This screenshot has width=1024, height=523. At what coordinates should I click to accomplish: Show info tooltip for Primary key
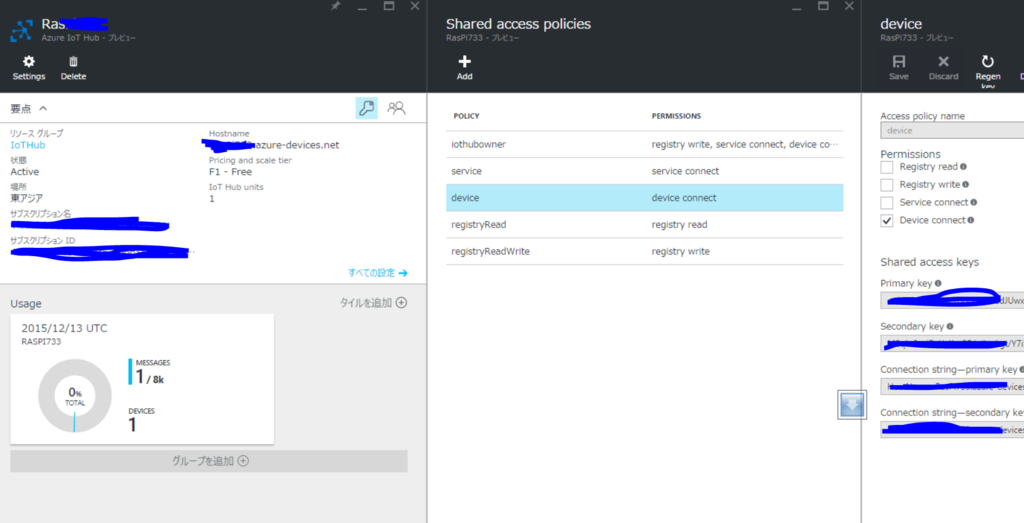coord(938,283)
